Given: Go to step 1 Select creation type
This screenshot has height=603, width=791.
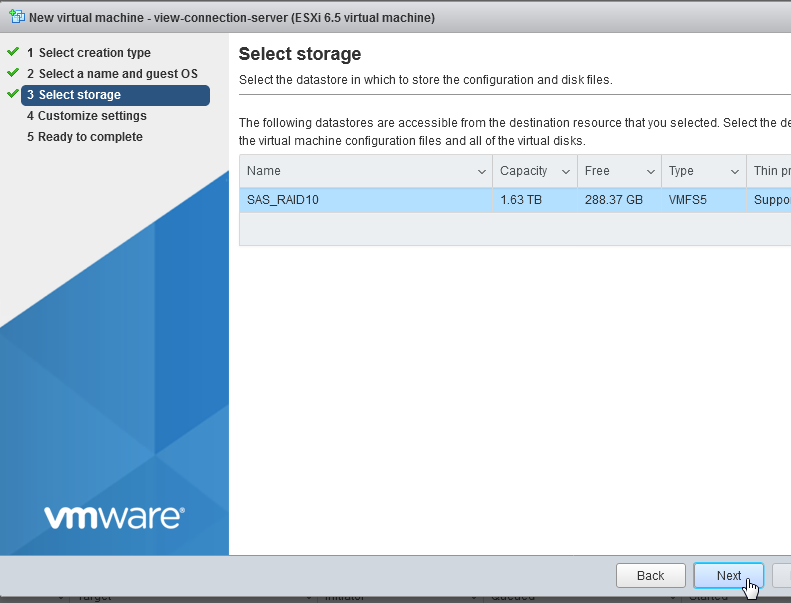Looking at the screenshot, I should coord(89,52).
